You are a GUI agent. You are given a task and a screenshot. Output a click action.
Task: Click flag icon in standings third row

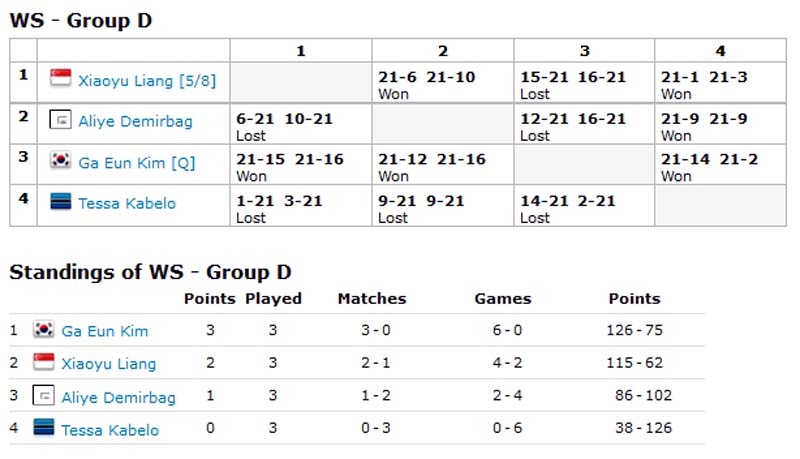[43, 395]
